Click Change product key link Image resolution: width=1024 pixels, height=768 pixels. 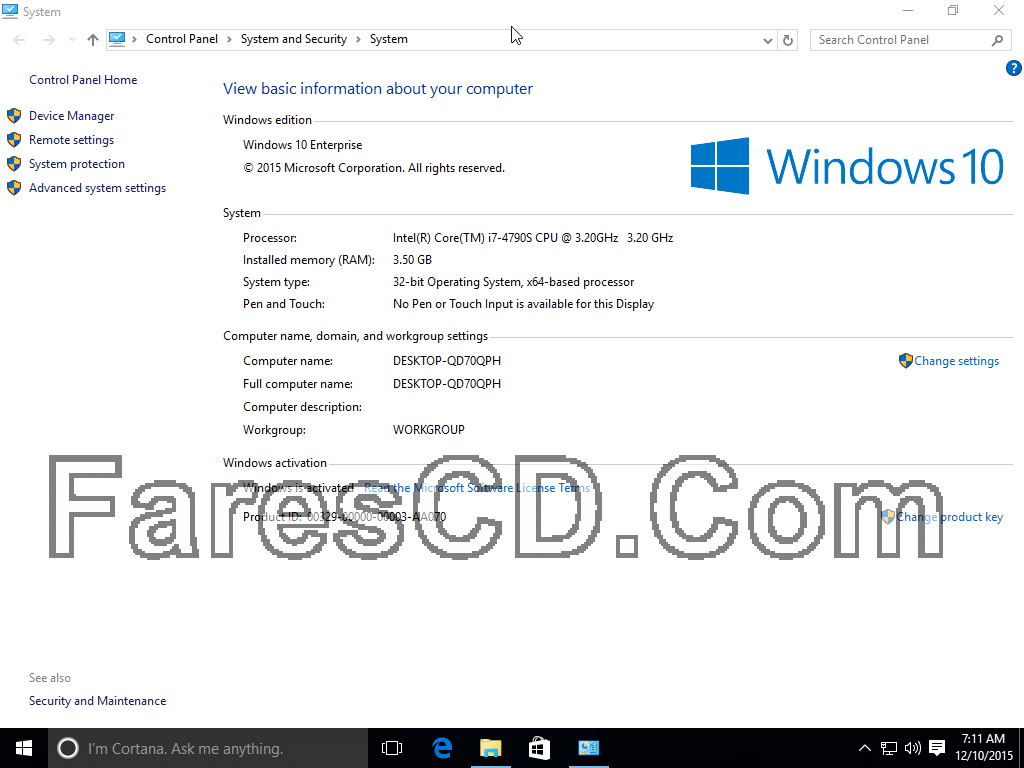pyautogui.click(x=949, y=517)
